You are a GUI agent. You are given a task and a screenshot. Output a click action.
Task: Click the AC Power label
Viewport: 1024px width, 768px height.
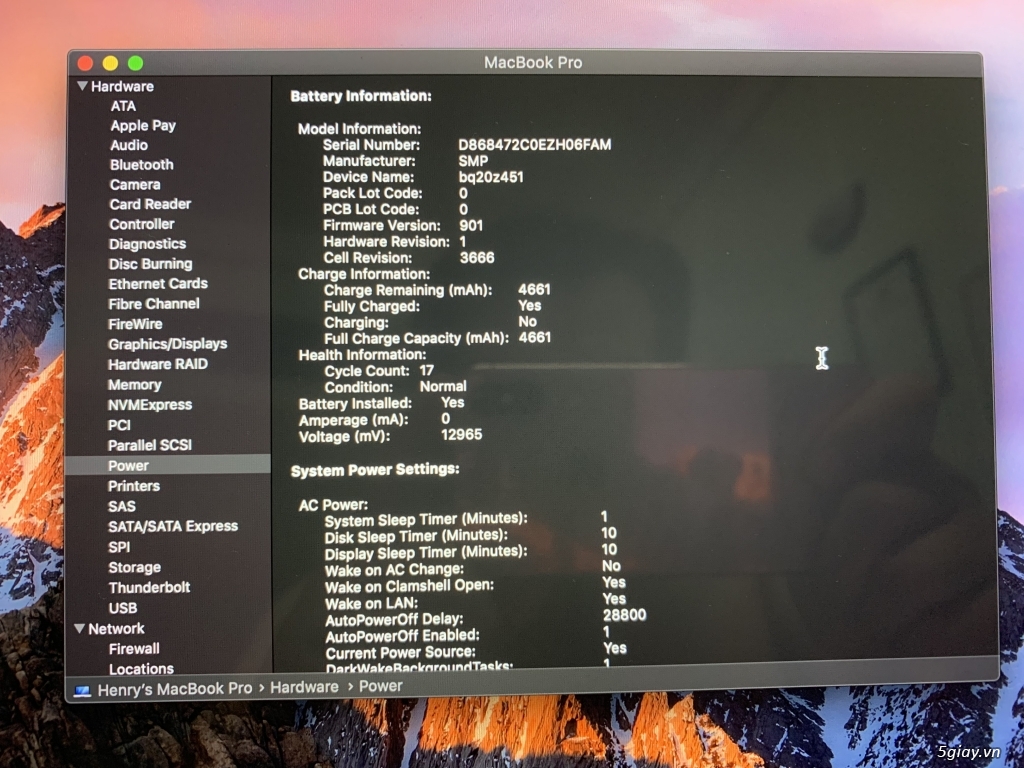coord(333,505)
